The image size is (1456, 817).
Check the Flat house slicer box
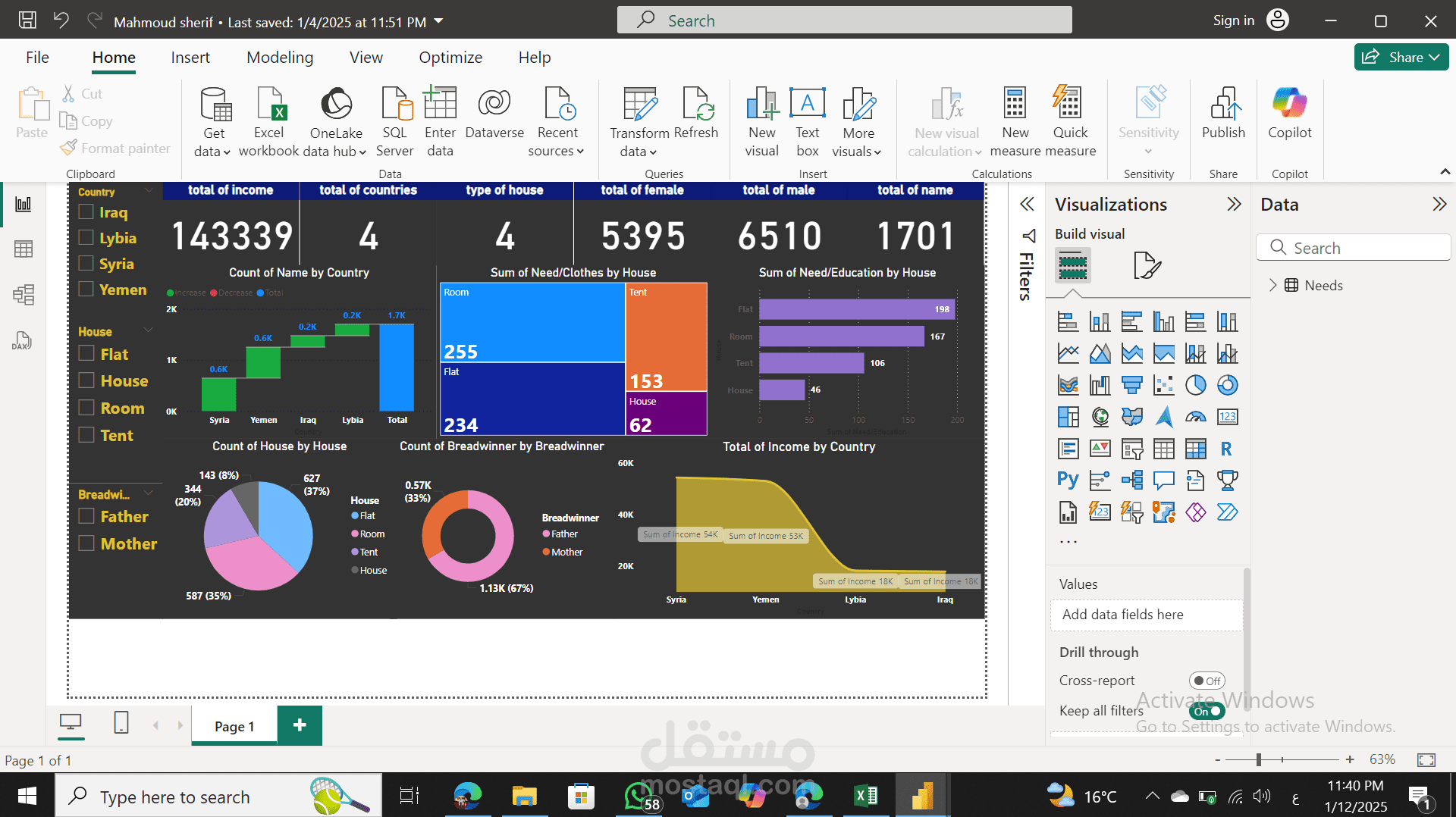point(86,354)
